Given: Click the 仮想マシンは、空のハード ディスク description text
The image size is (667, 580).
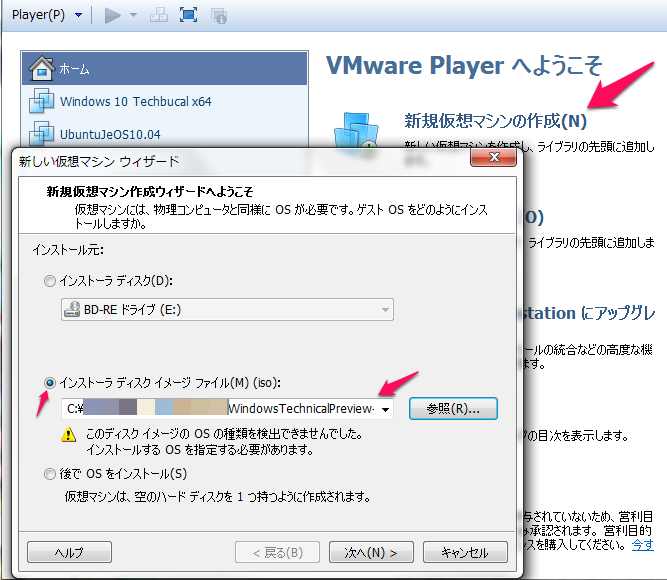Looking at the screenshot, I should pos(217,496).
